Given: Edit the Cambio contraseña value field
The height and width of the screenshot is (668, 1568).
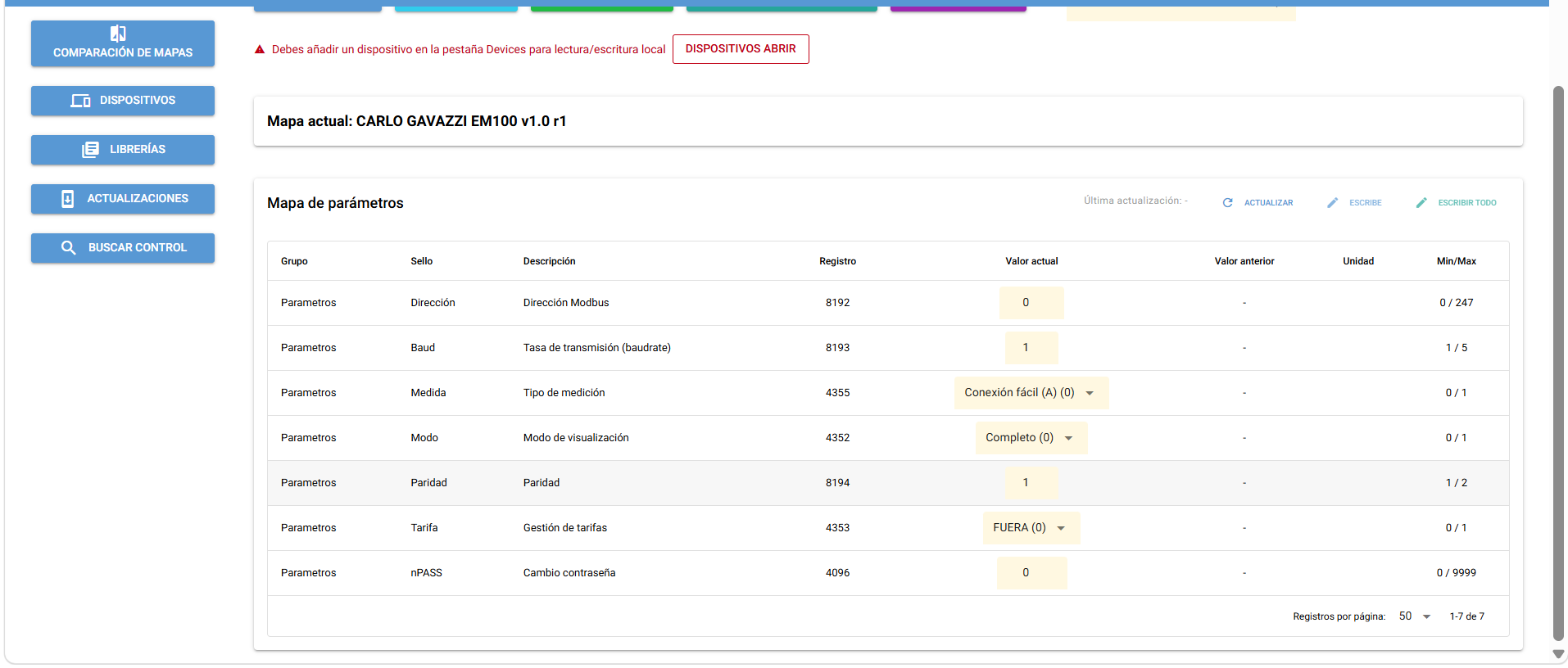Looking at the screenshot, I should (x=1031, y=573).
